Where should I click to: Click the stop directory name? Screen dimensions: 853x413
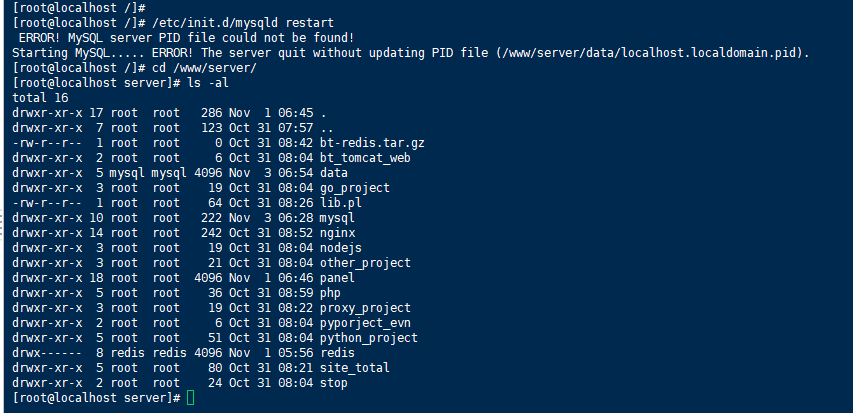(334, 383)
